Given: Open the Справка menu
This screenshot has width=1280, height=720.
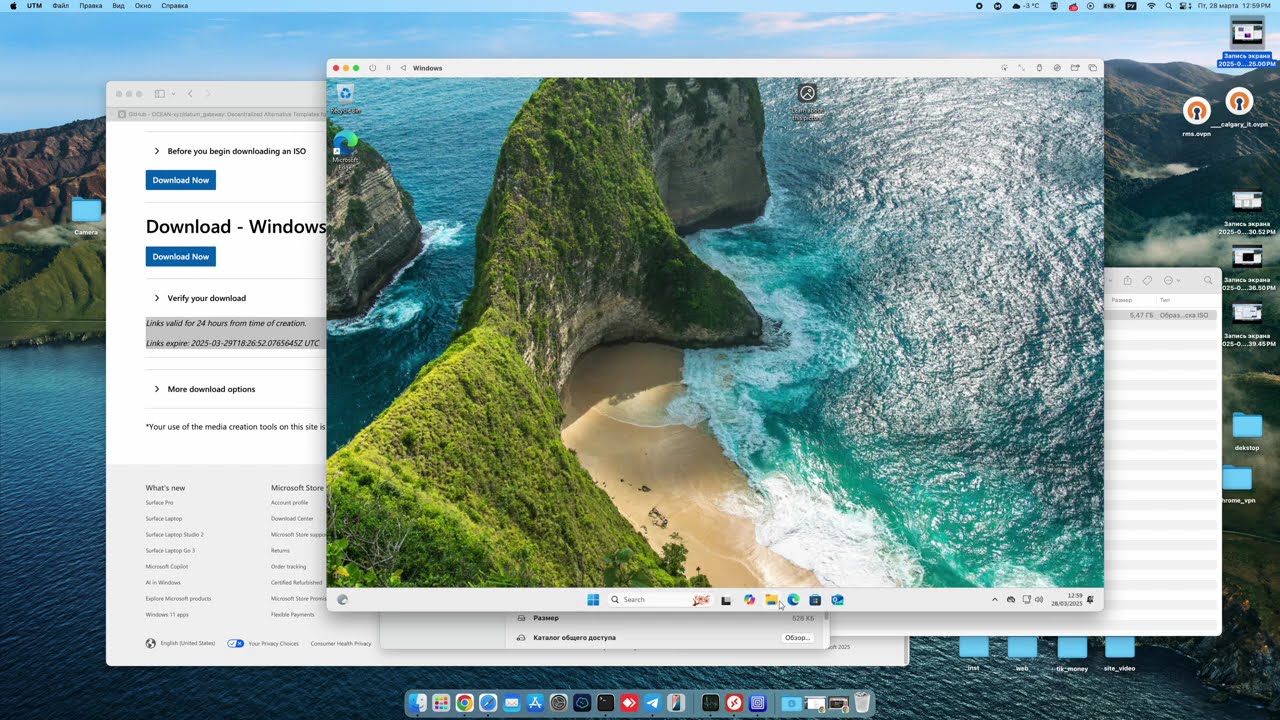Looking at the screenshot, I should pos(174,6).
